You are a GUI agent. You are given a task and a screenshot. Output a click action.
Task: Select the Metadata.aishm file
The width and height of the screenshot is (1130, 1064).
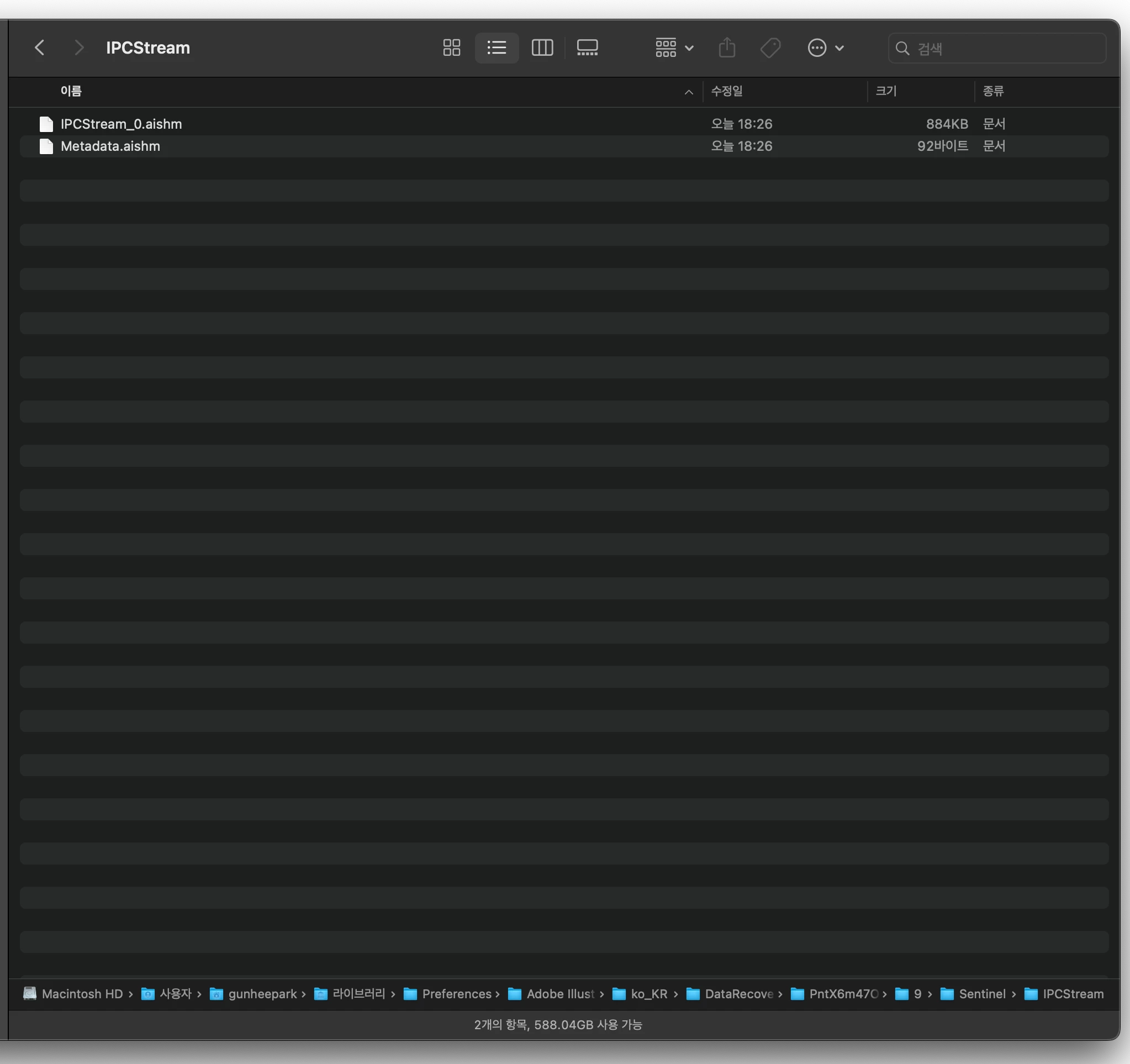(110, 146)
